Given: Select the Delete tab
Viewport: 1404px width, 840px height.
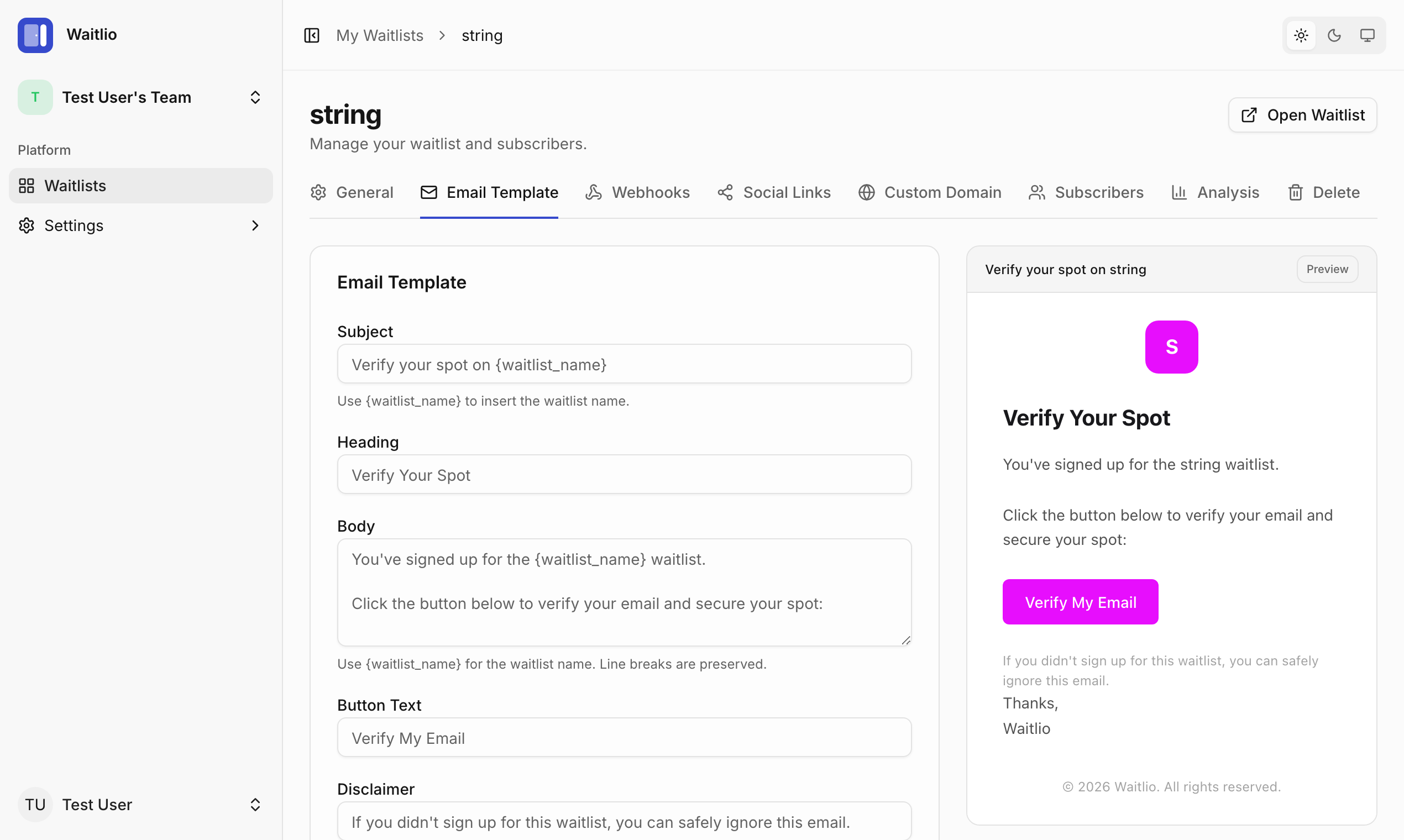Looking at the screenshot, I should tap(1324, 192).
